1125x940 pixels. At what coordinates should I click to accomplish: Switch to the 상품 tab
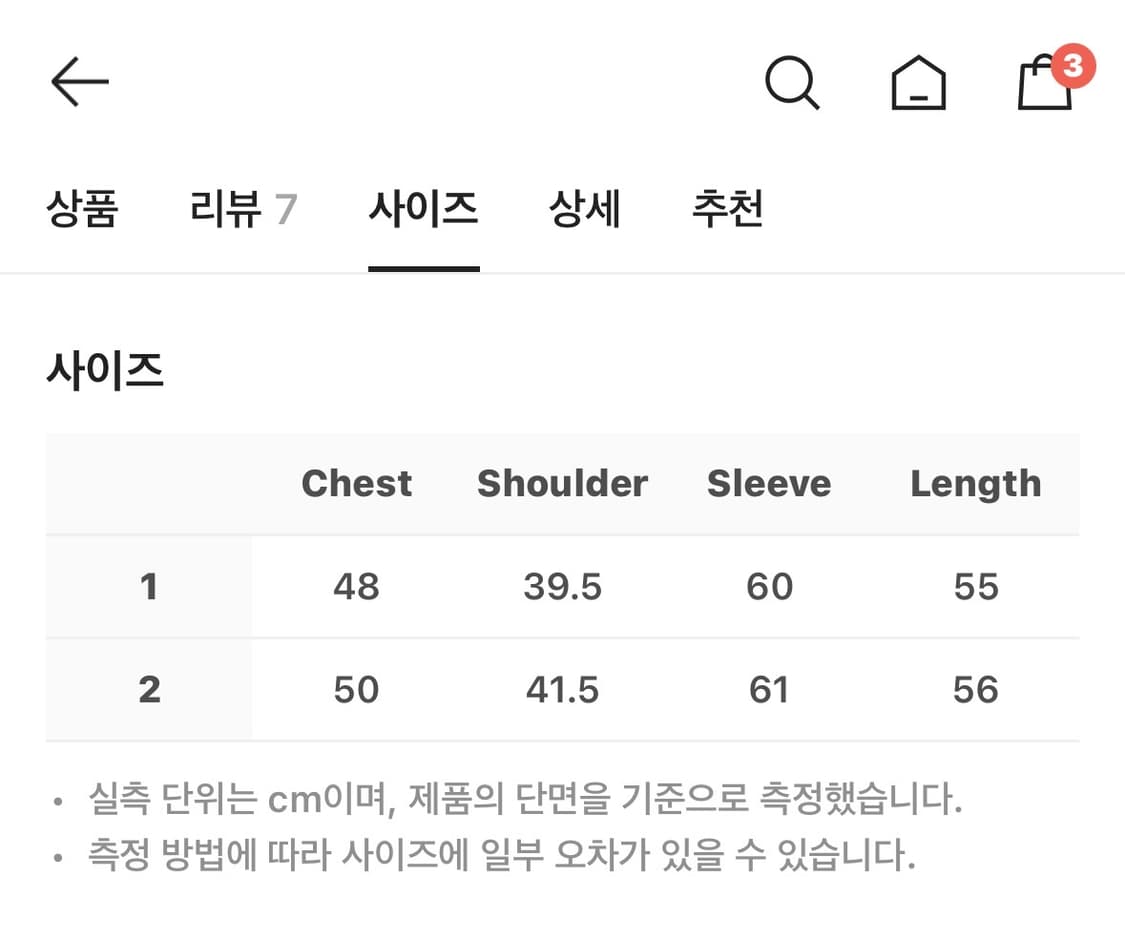pyautogui.click(x=84, y=209)
